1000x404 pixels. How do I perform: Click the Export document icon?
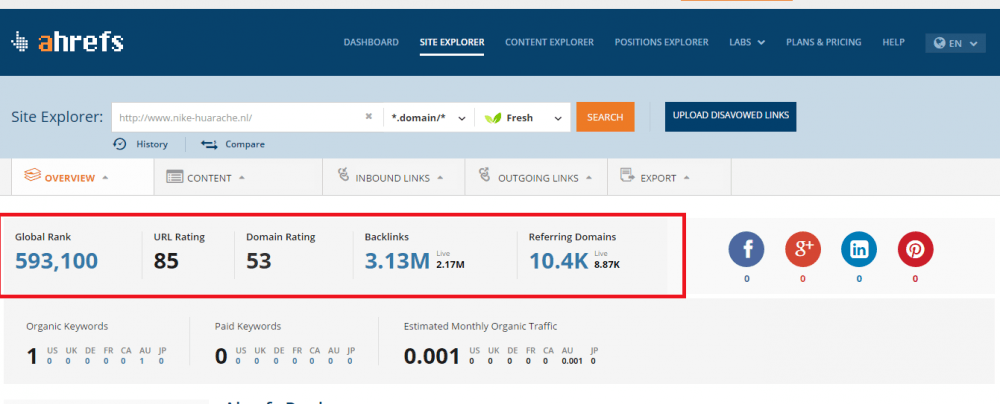627,176
